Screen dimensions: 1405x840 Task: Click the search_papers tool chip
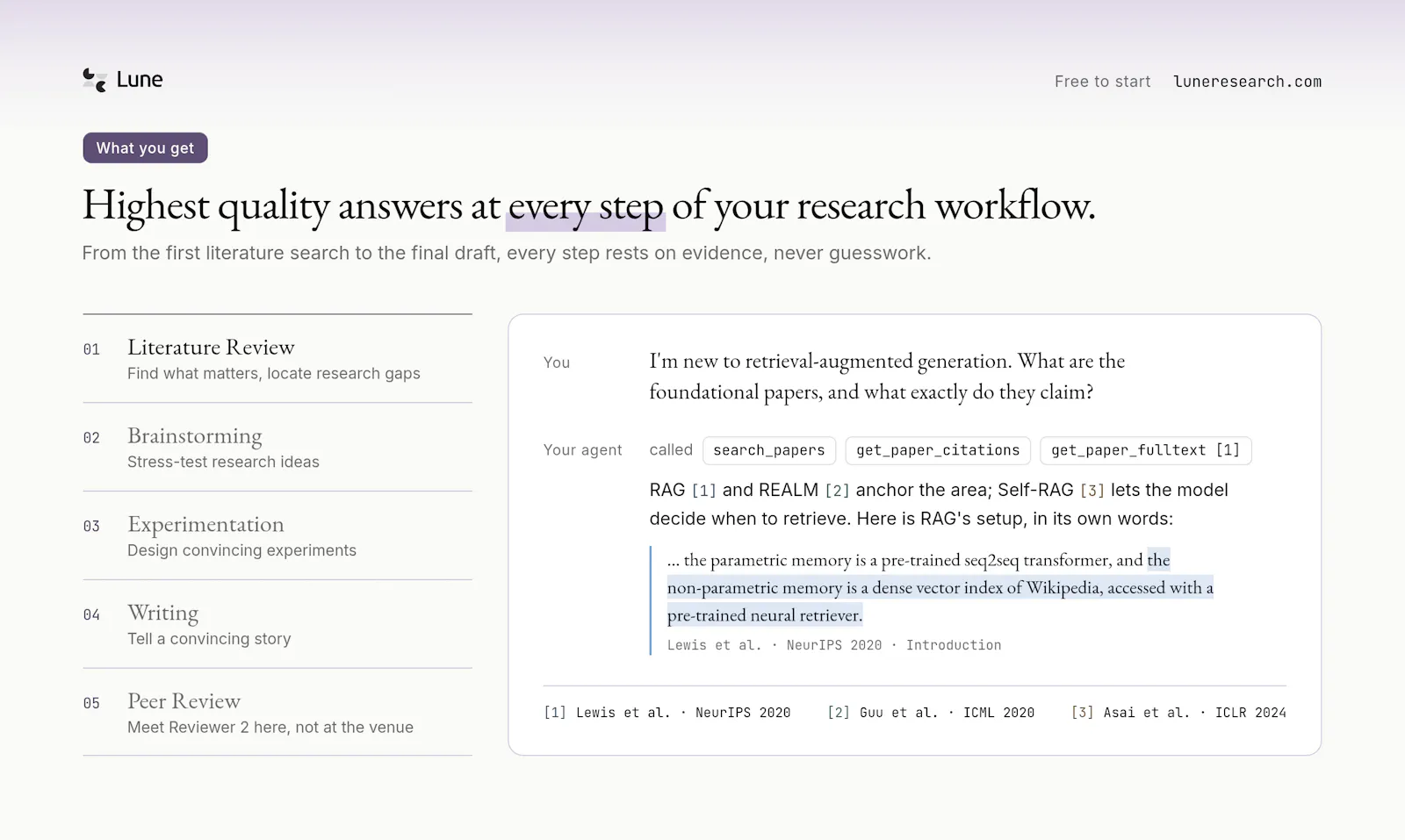point(769,450)
